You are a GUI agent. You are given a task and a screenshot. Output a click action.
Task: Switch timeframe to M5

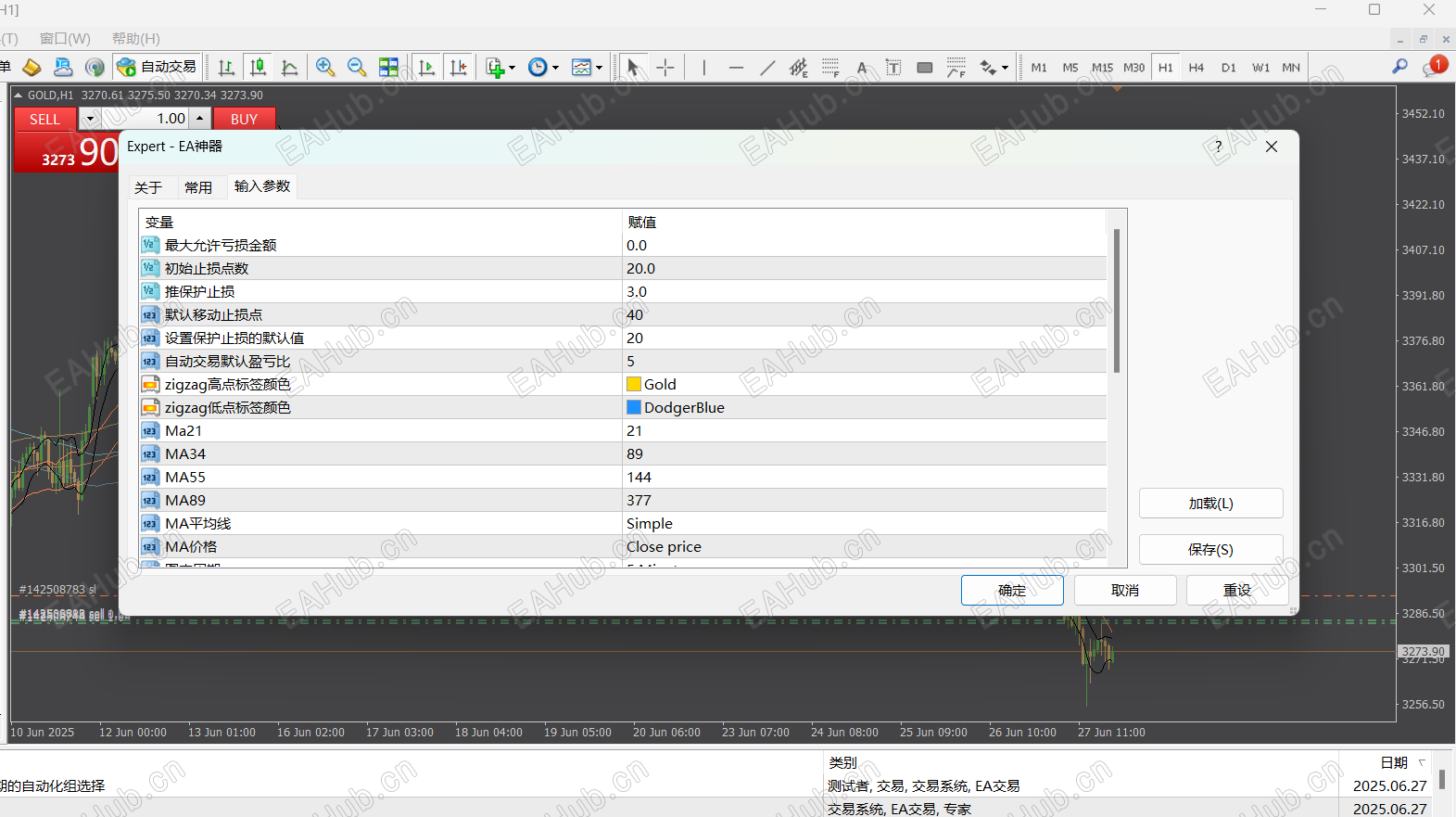(1070, 67)
